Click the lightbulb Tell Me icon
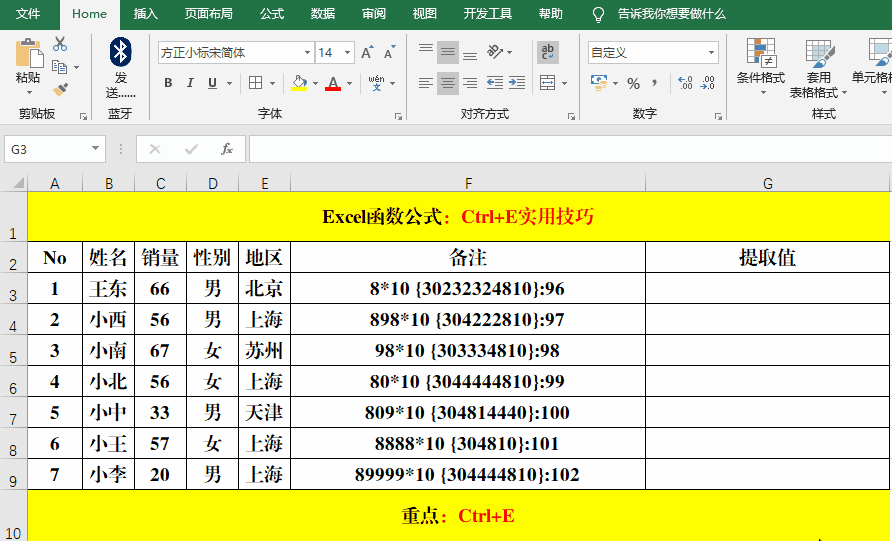 (598, 14)
